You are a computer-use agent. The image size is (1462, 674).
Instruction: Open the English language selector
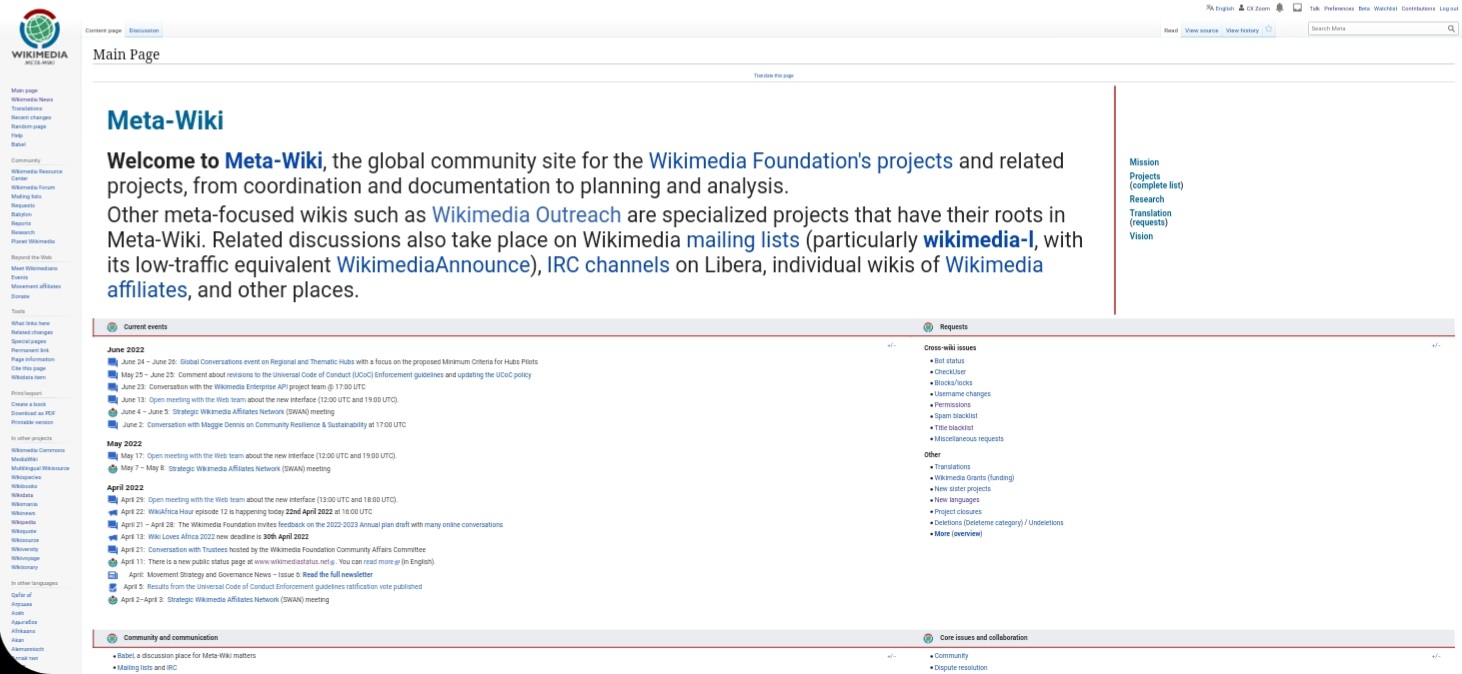pyautogui.click(x=1220, y=8)
